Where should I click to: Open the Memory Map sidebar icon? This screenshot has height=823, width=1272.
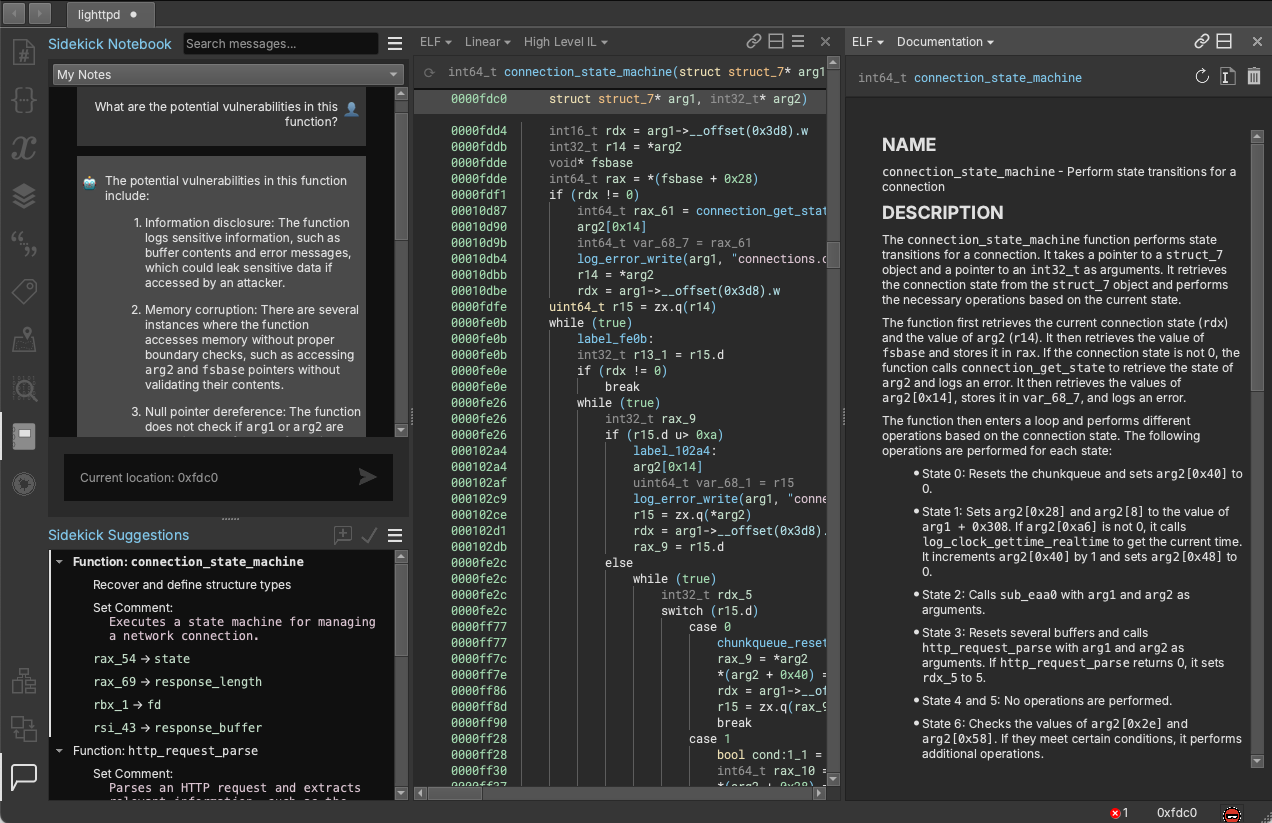tap(24, 341)
